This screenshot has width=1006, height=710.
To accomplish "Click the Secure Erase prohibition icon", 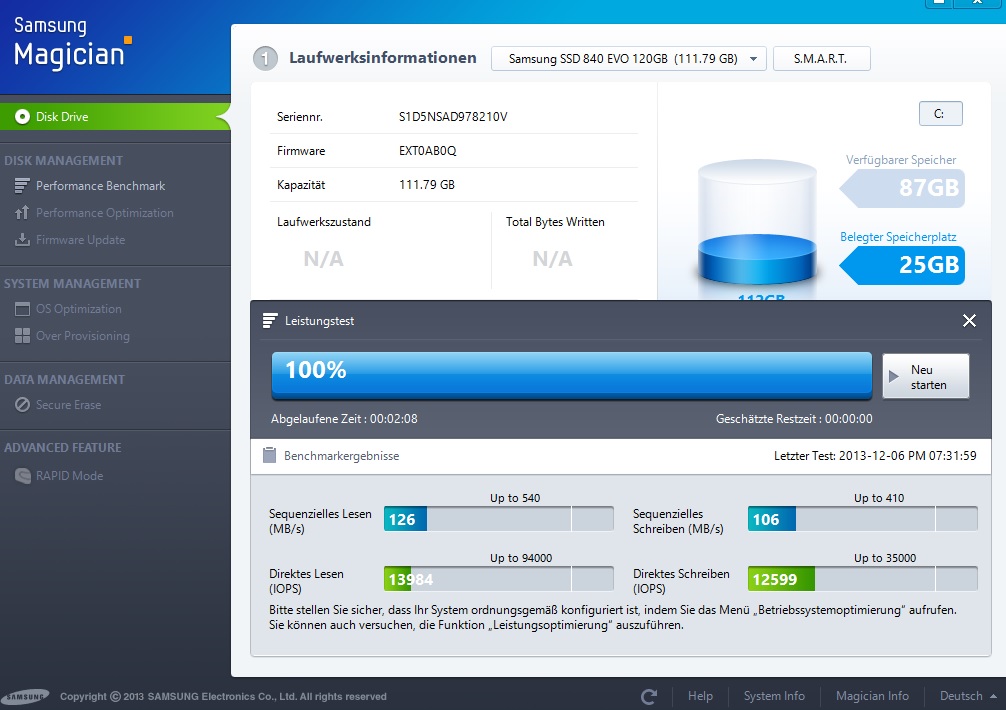I will (x=22, y=405).
